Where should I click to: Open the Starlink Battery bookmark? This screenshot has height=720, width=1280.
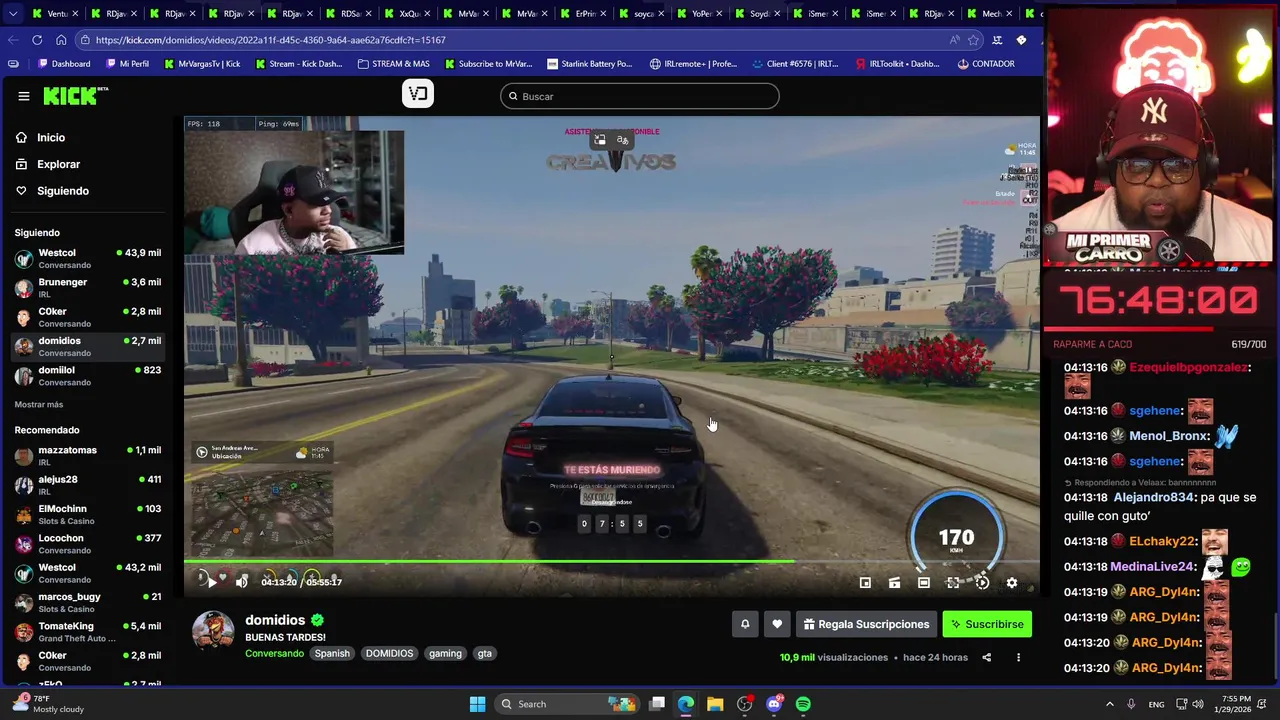[590, 64]
